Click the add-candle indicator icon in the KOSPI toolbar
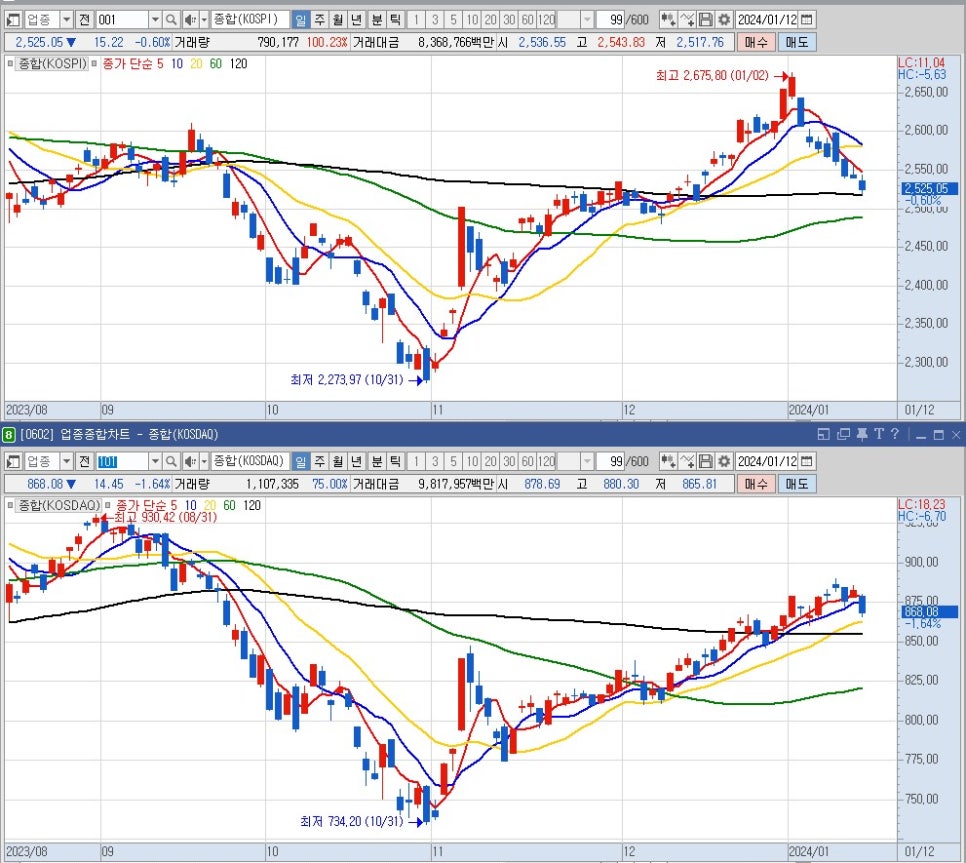 668,20
